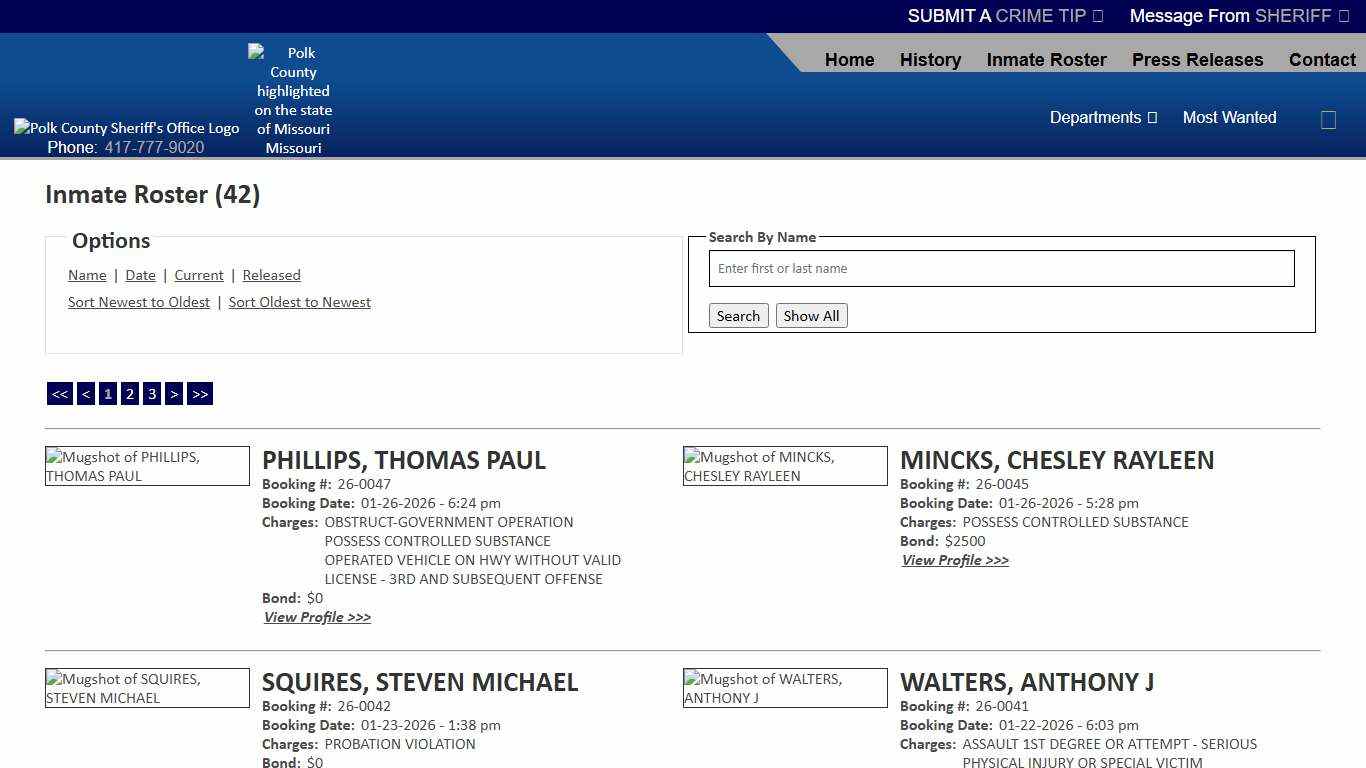Select Released filter option
The width and height of the screenshot is (1366, 768).
[271, 275]
